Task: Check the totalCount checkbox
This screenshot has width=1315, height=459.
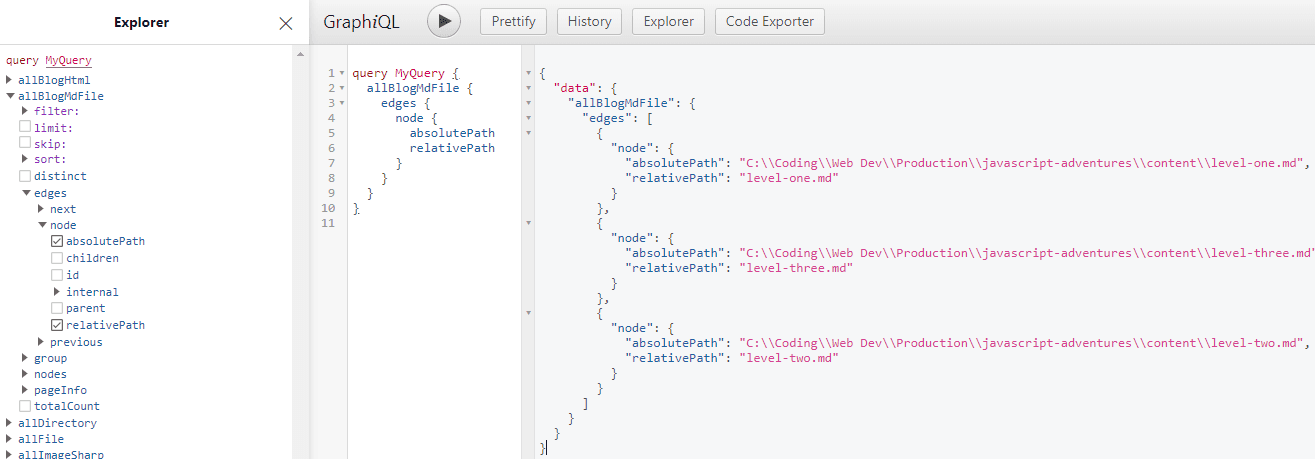Action: (25, 406)
